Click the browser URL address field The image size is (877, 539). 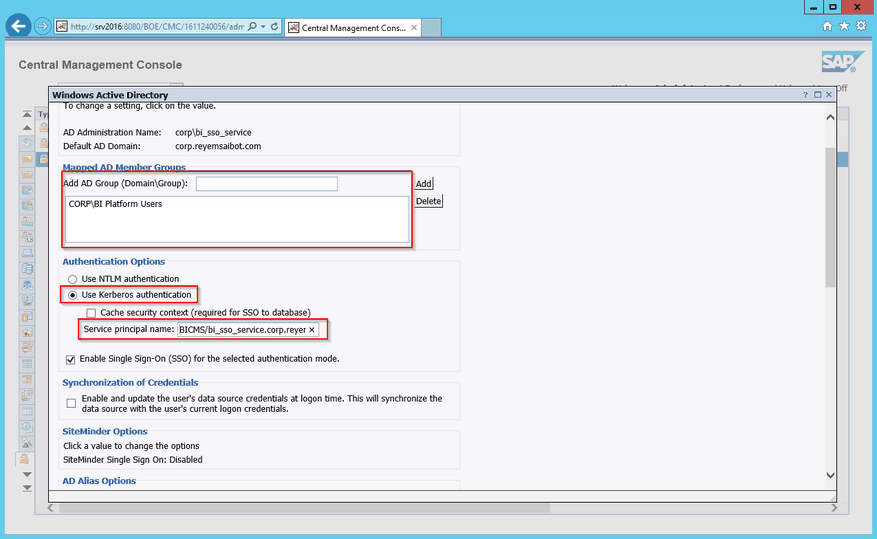click(157, 26)
